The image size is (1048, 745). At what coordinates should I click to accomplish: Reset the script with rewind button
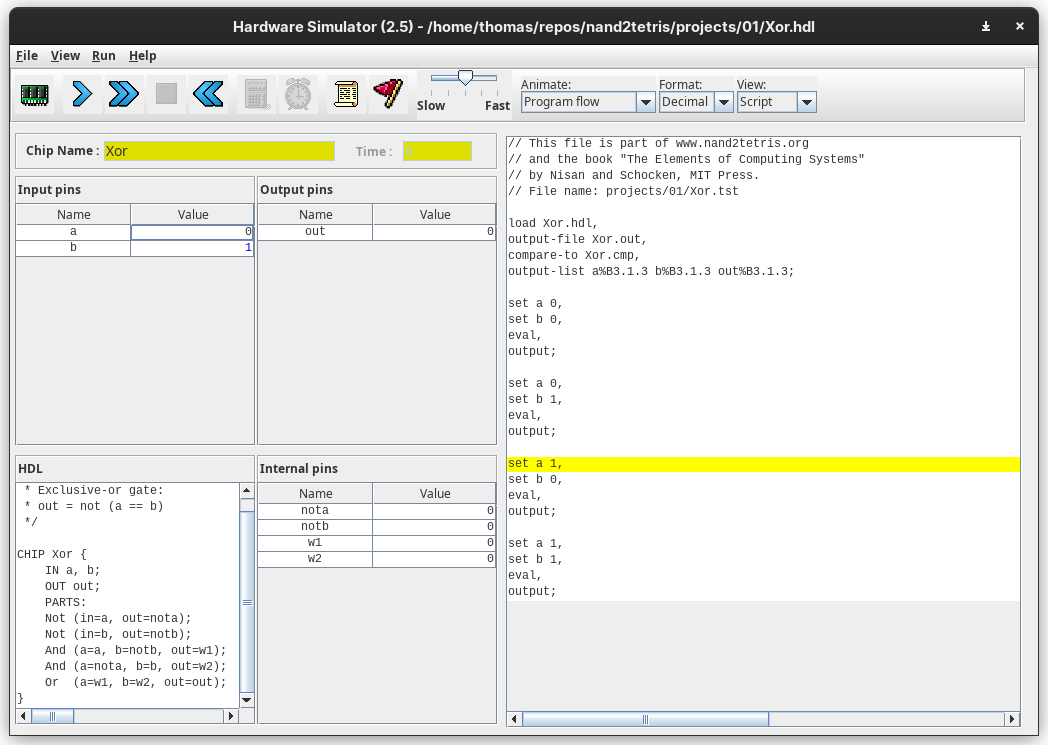[208, 94]
